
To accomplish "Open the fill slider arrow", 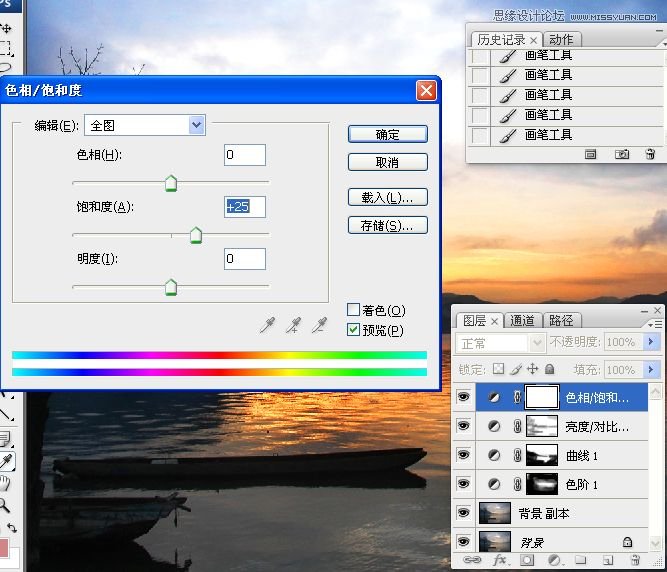I will click(651, 370).
